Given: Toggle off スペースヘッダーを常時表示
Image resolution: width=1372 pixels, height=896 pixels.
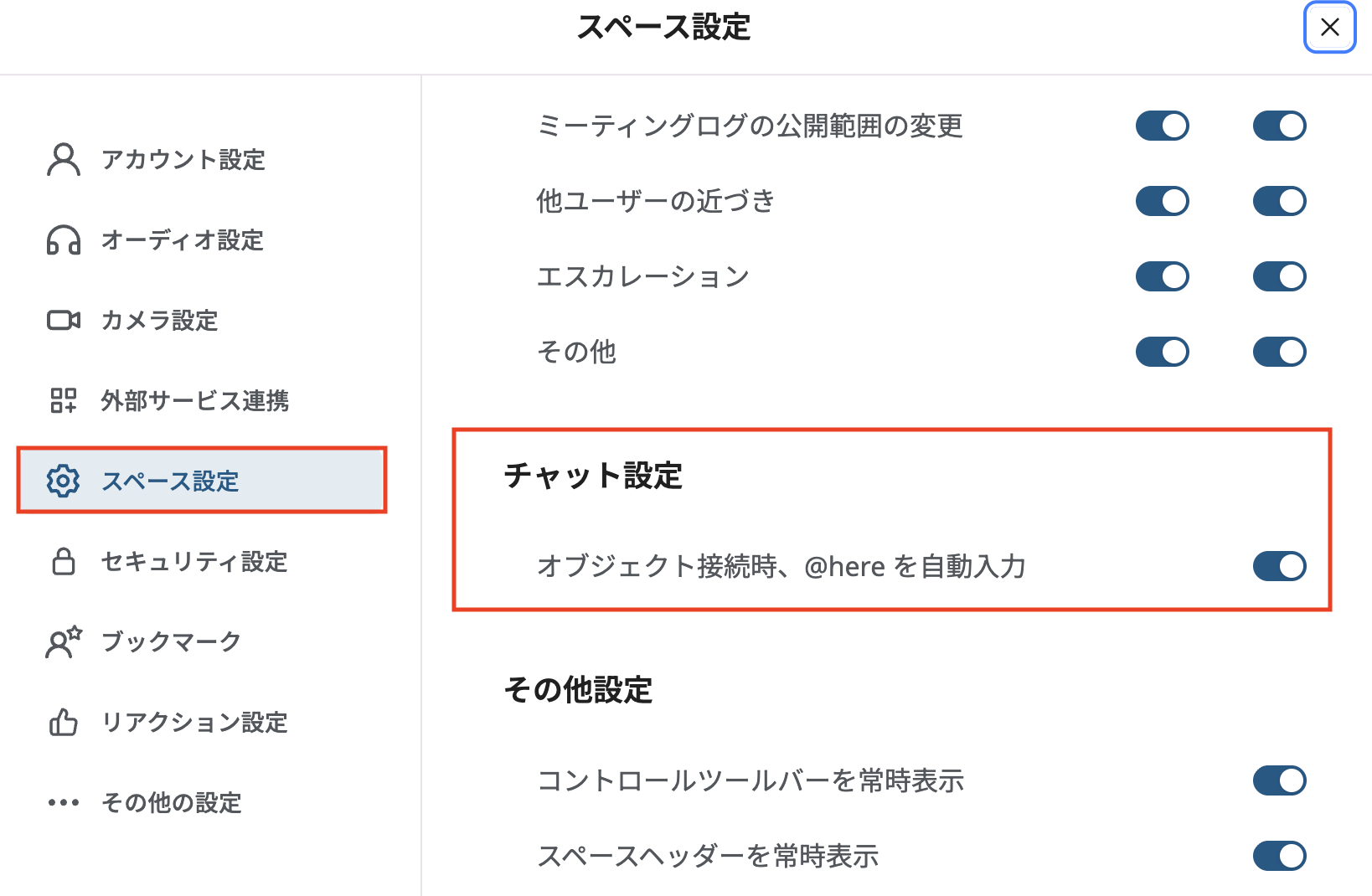Looking at the screenshot, I should pyautogui.click(x=1278, y=856).
